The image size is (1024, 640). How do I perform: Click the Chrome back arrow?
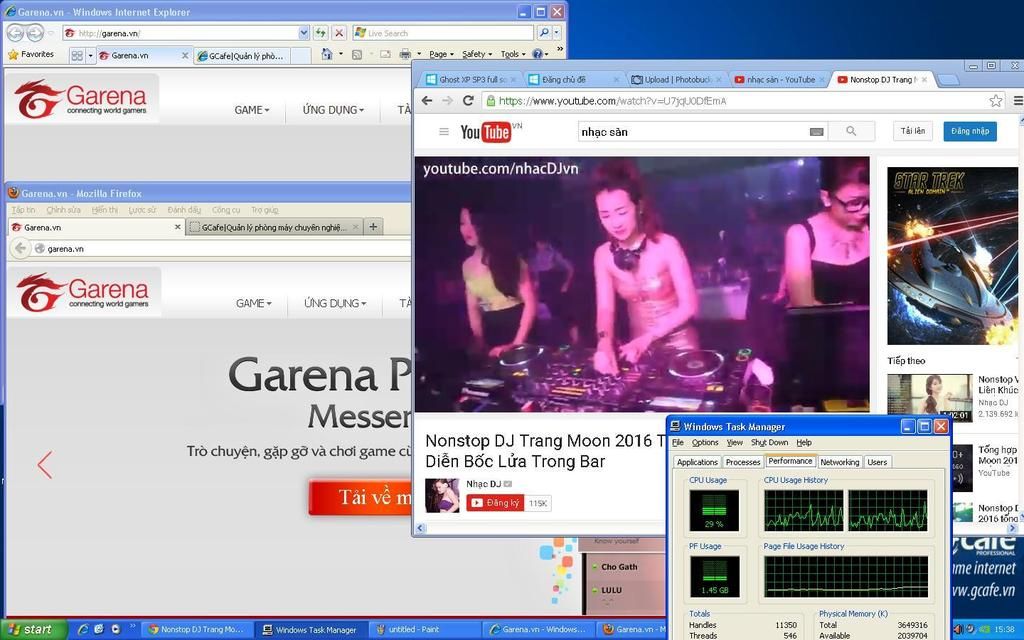point(427,101)
